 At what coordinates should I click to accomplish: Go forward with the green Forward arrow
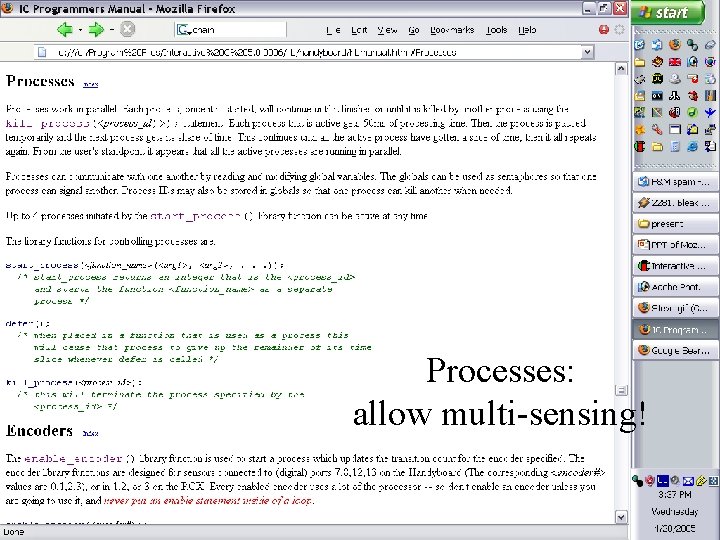pos(96,30)
